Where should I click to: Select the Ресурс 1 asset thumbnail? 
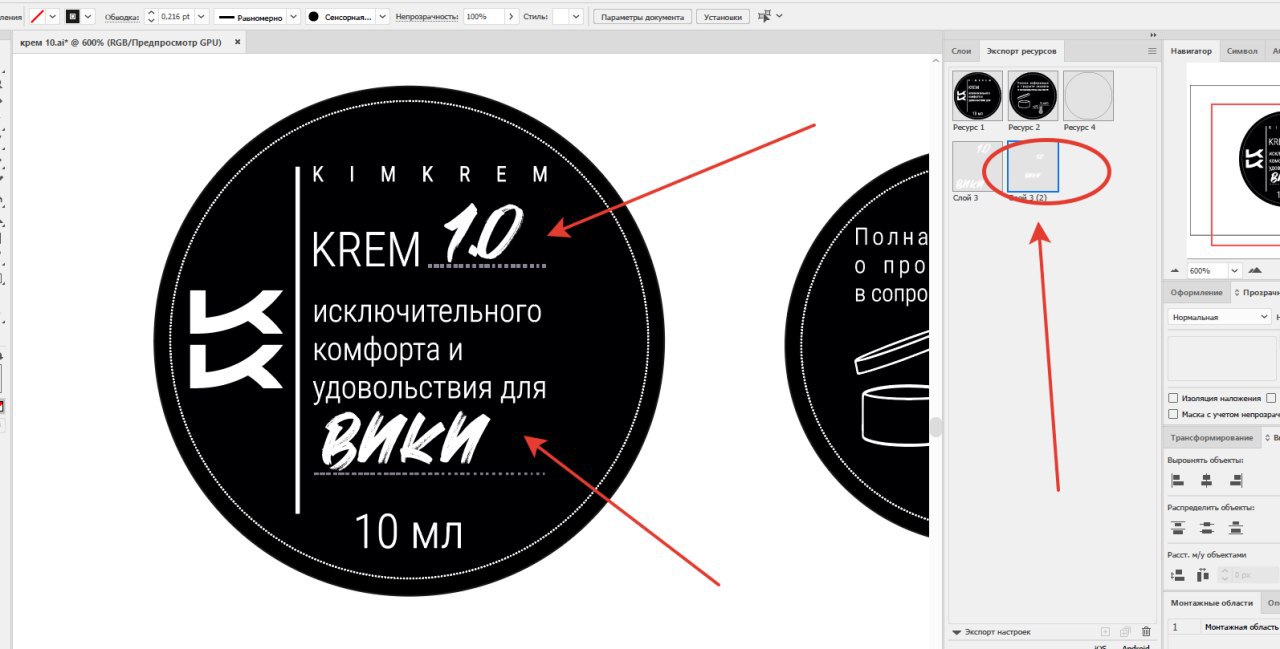coord(977,96)
